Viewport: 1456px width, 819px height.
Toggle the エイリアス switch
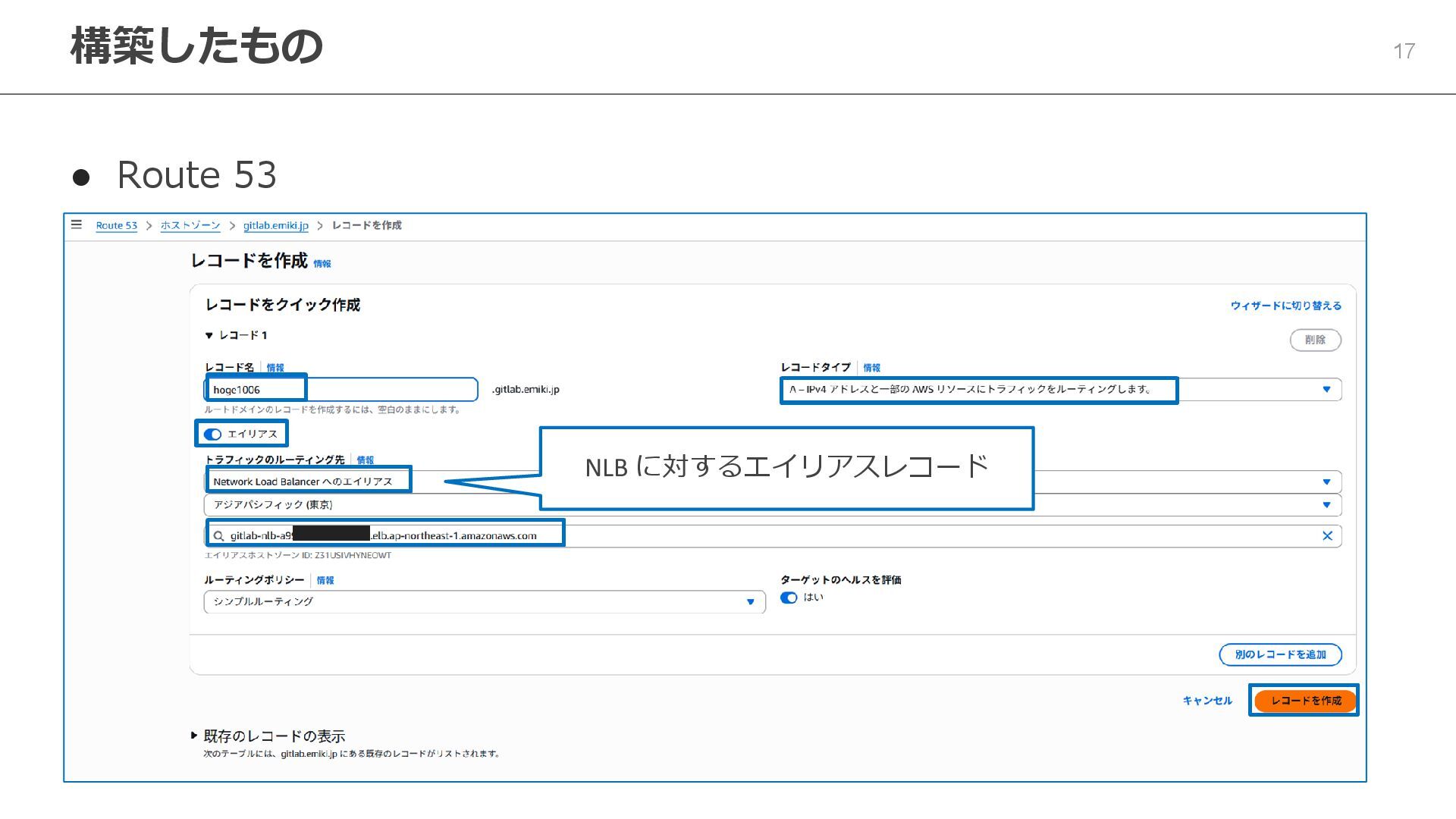click(x=212, y=434)
